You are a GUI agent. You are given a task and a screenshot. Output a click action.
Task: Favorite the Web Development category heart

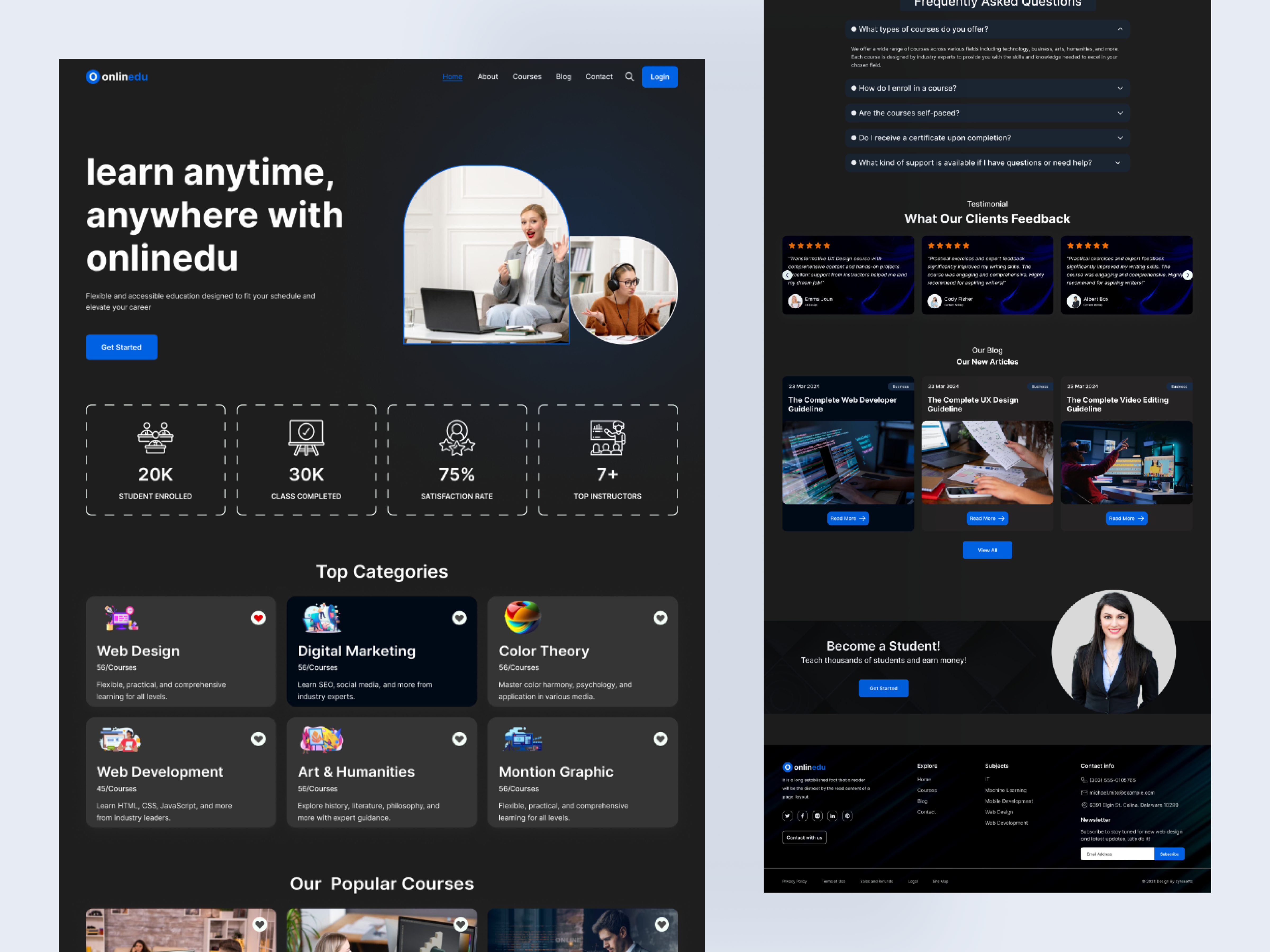tap(258, 739)
